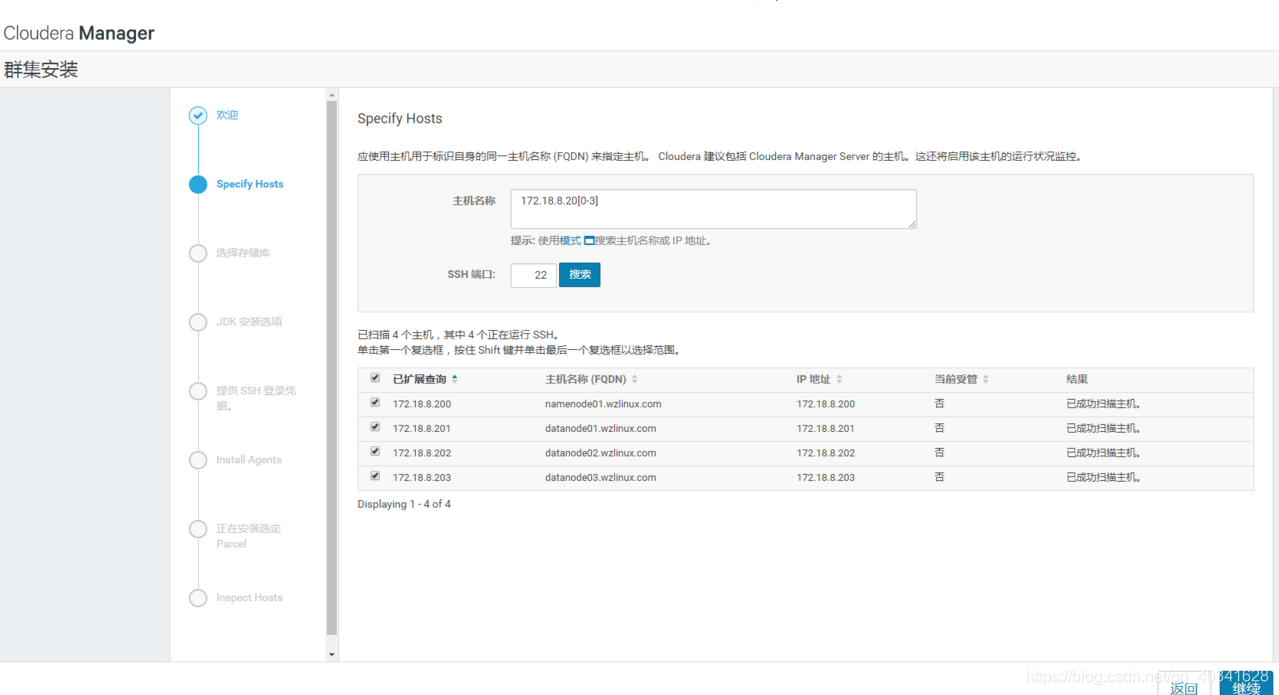Screen dimensions: 1279x695
Task: Click the Specify Hosts page heading
Action: (x=400, y=118)
